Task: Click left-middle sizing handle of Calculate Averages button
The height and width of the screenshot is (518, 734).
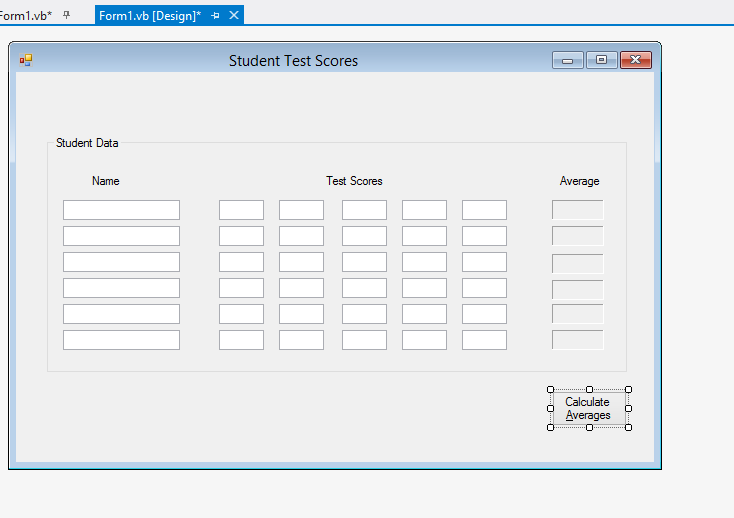Action: pyautogui.click(x=550, y=409)
